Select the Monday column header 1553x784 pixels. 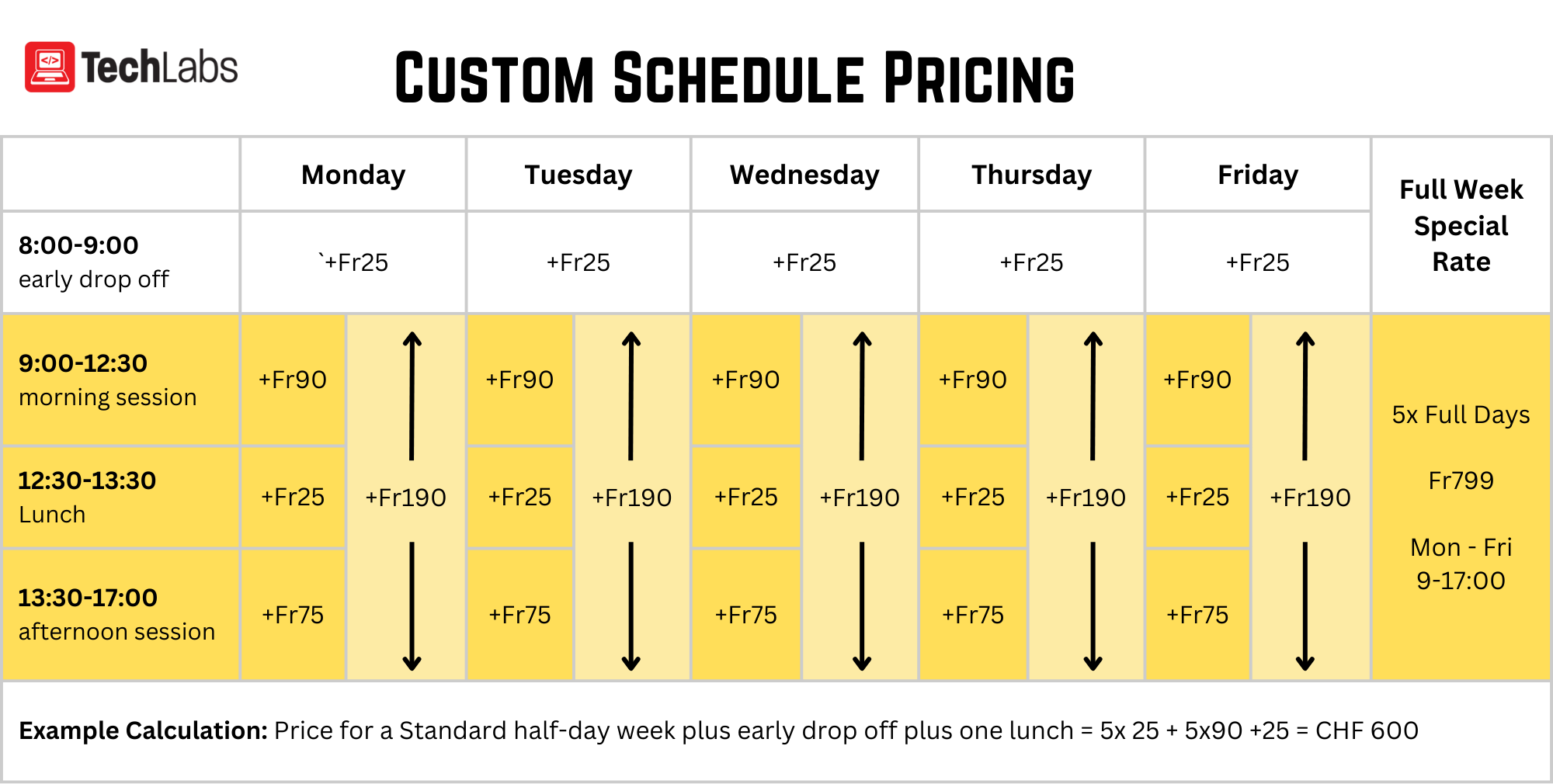pos(353,175)
